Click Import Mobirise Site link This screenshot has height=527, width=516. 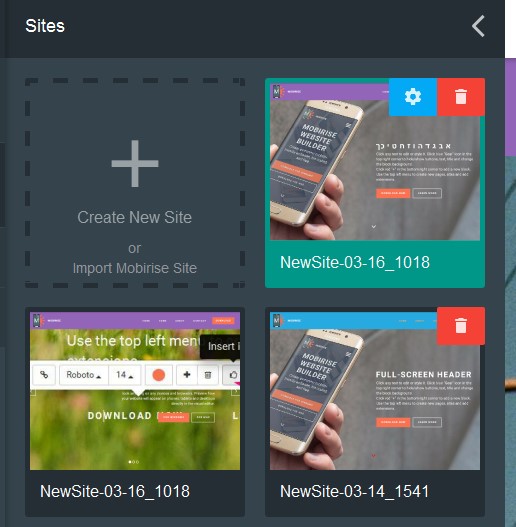coord(134,268)
